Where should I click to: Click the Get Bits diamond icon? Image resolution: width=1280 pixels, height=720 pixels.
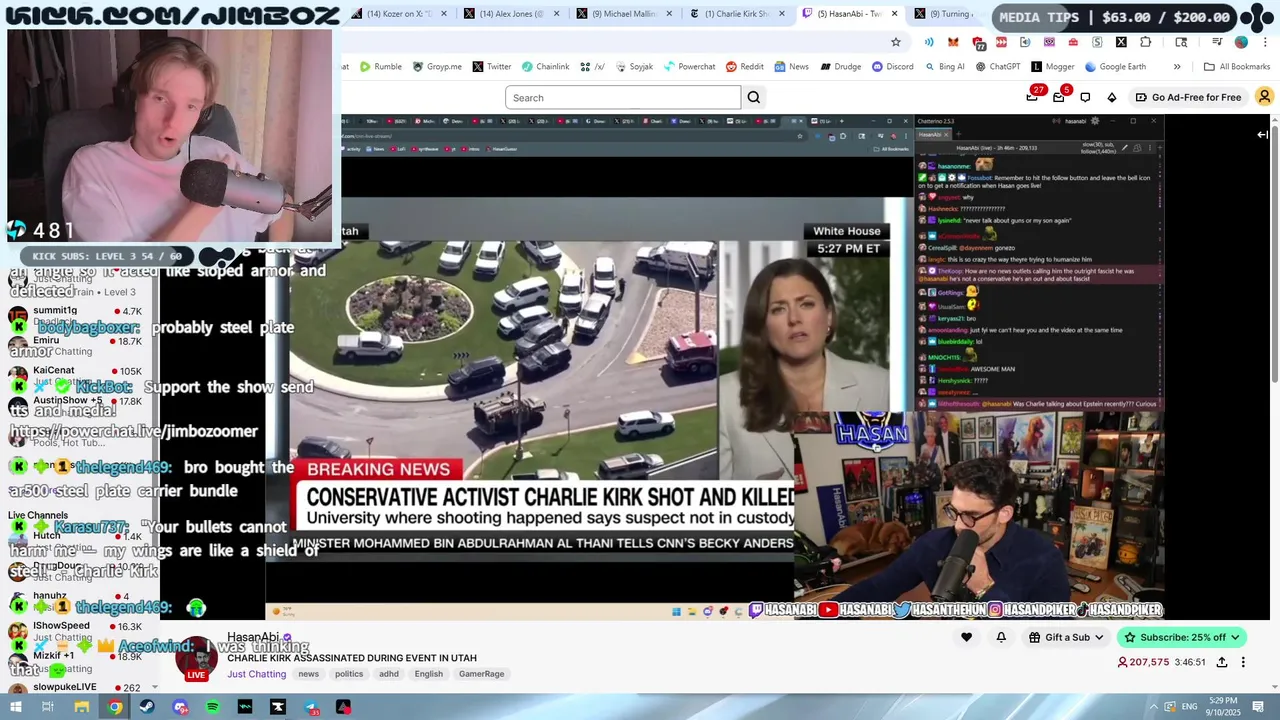coord(1112,97)
